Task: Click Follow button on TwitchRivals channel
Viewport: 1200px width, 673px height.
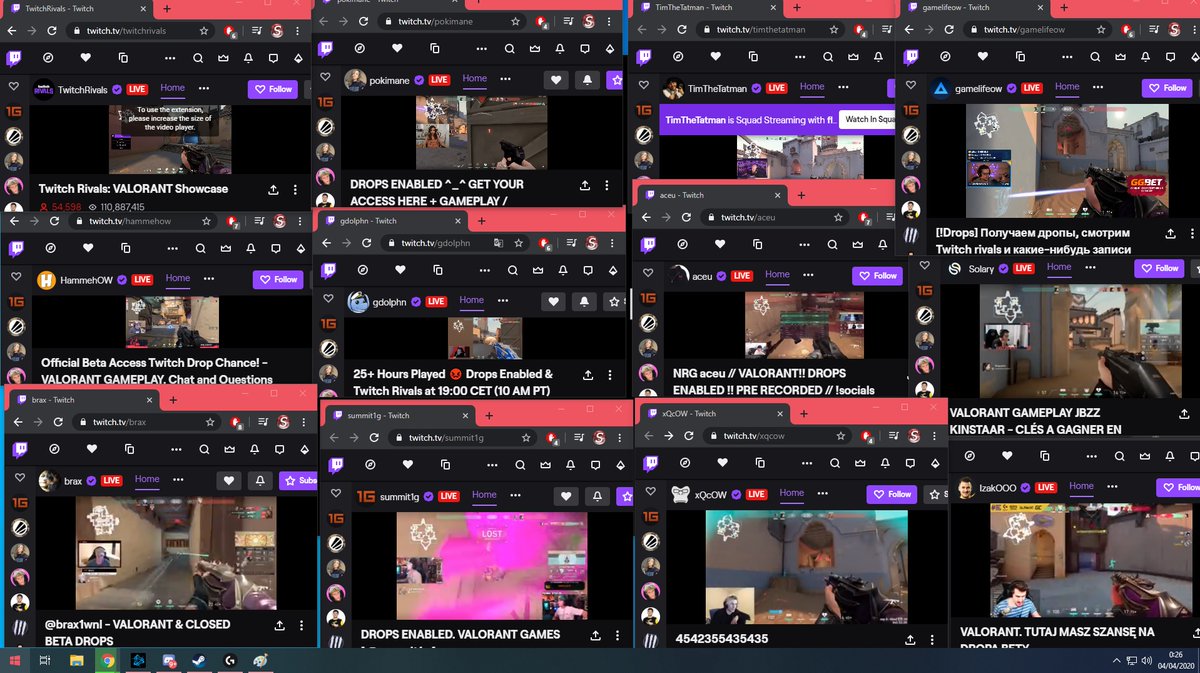Action: coord(275,89)
